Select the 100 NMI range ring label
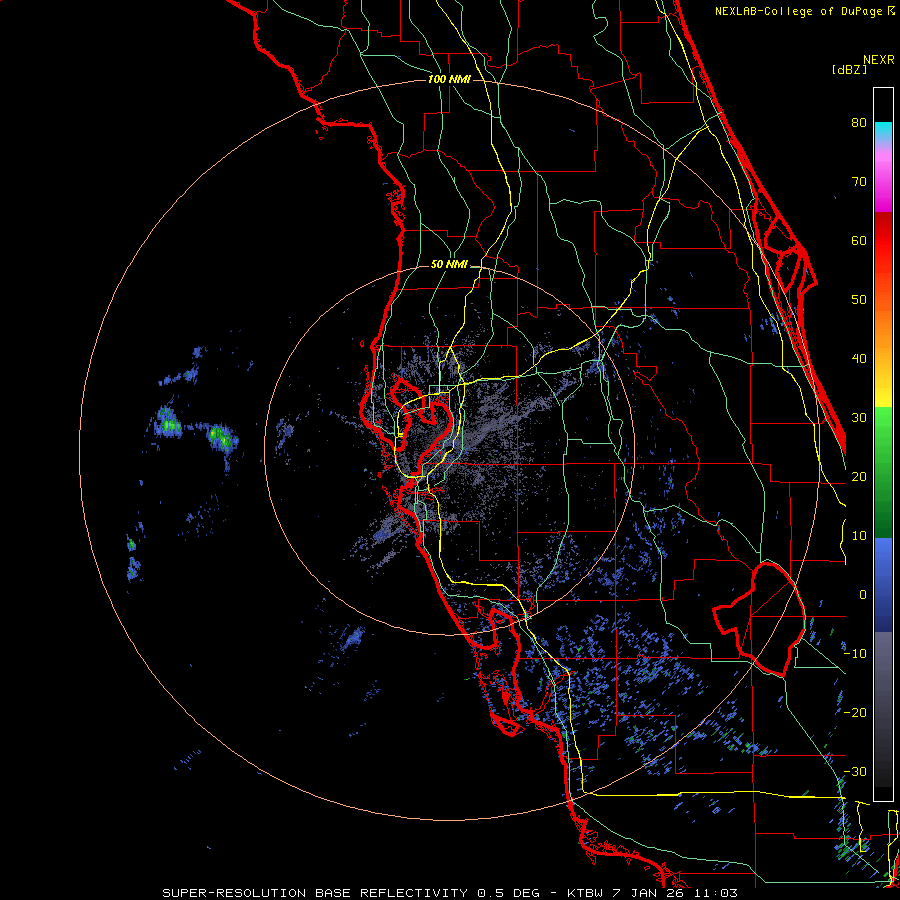 click(449, 79)
